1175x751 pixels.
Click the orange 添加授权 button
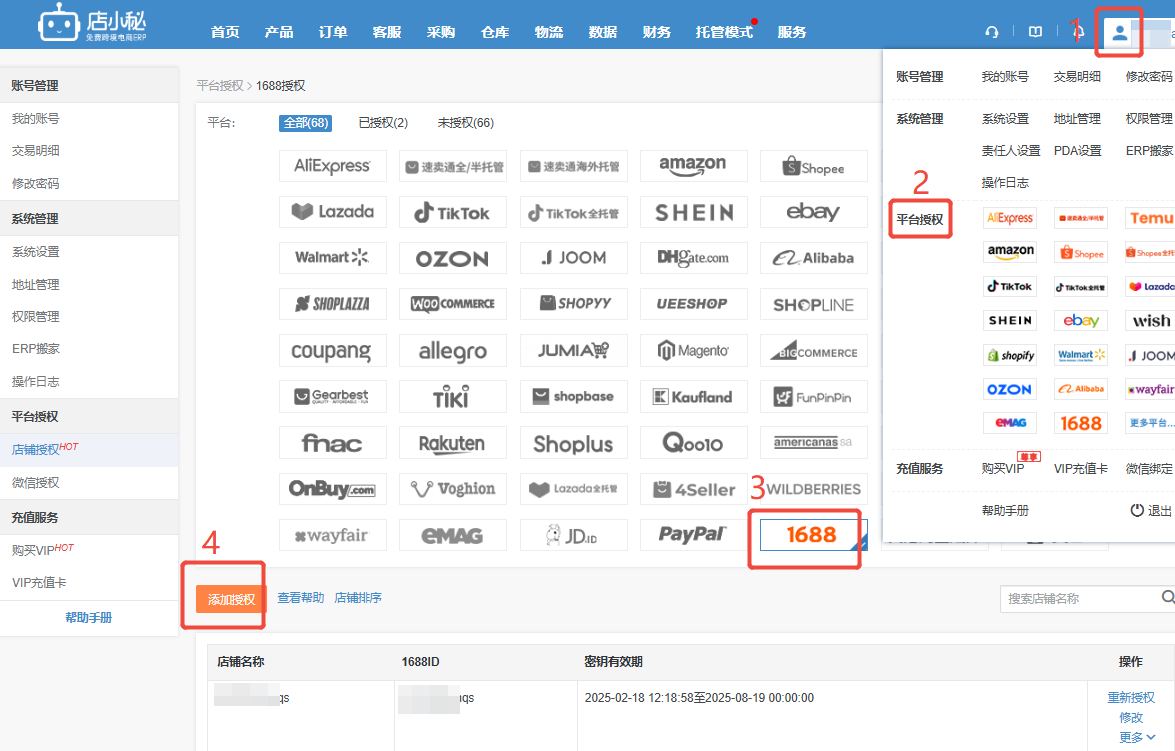231,599
